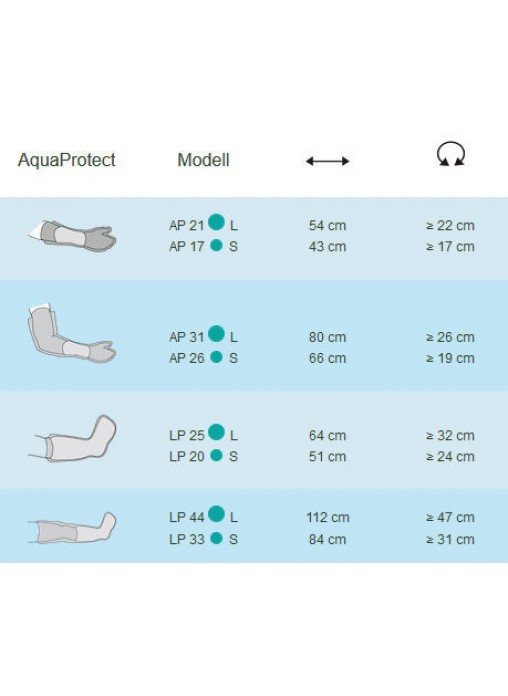Select the small teal dot for LP 20
The height and width of the screenshot is (696, 508).
(x=216, y=455)
